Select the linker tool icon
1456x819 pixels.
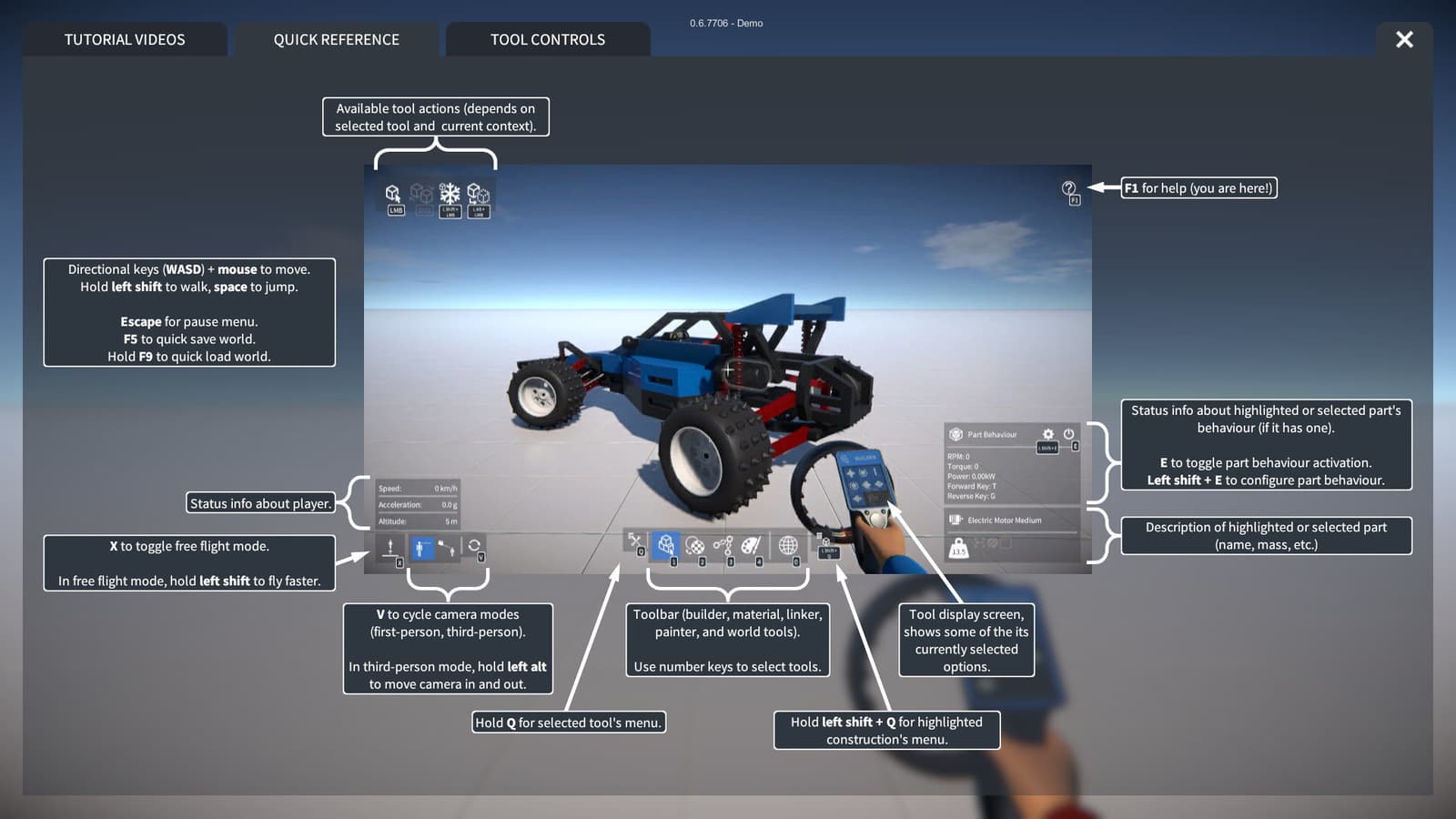pyautogui.click(x=723, y=545)
